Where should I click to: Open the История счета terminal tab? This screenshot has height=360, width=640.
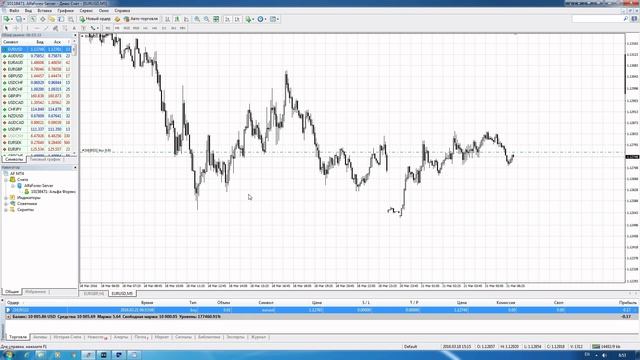pyautogui.click(x=67, y=337)
